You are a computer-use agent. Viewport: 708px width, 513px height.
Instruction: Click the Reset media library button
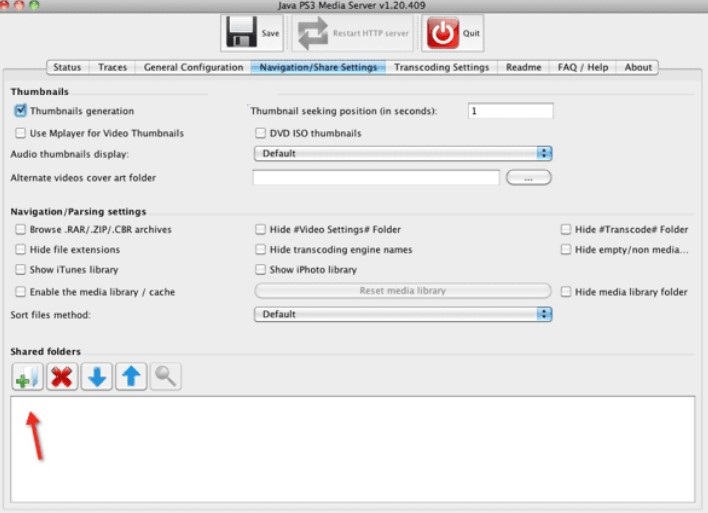coord(403,291)
